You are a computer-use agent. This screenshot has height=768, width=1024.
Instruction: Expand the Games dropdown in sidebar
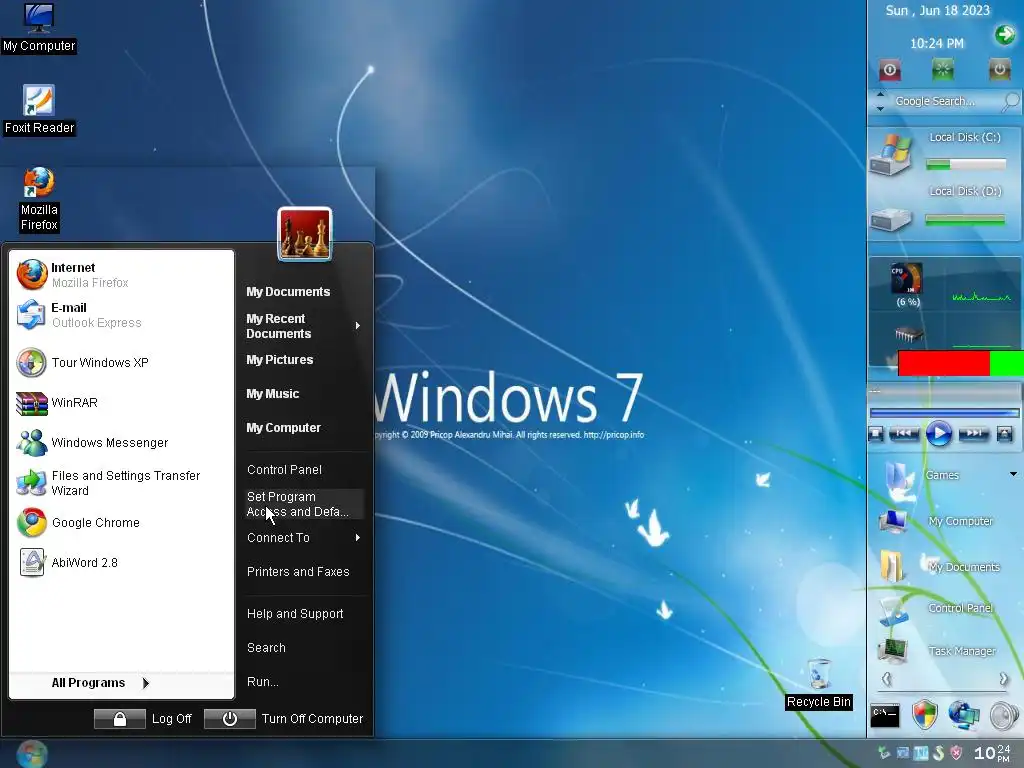1013,474
